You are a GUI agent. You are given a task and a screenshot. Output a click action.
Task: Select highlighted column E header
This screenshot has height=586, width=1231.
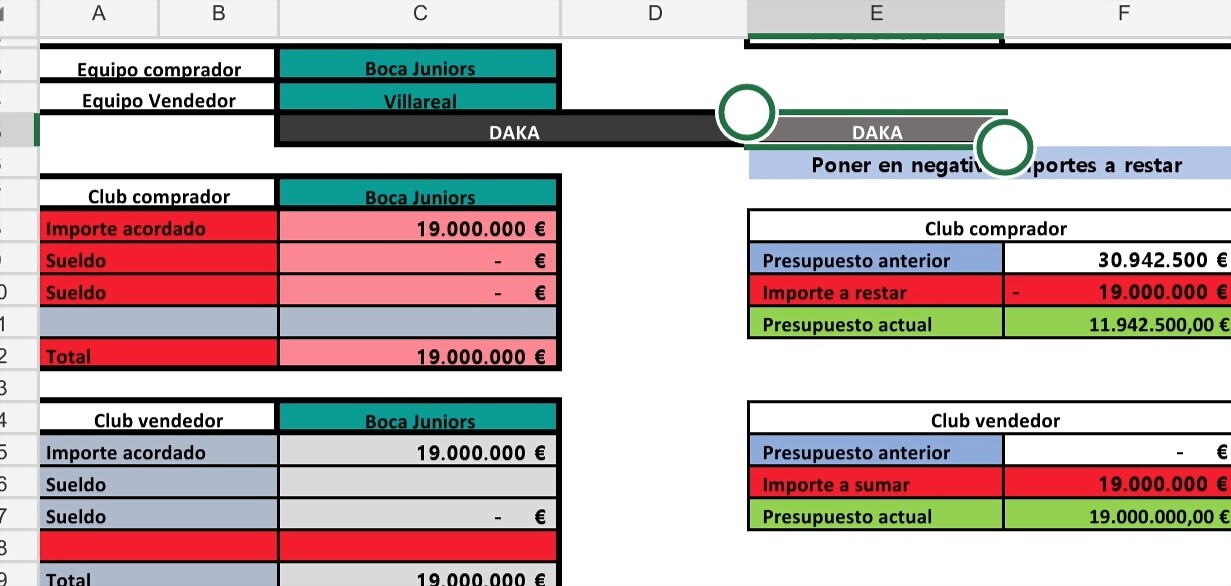pyautogui.click(x=876, y=14)
